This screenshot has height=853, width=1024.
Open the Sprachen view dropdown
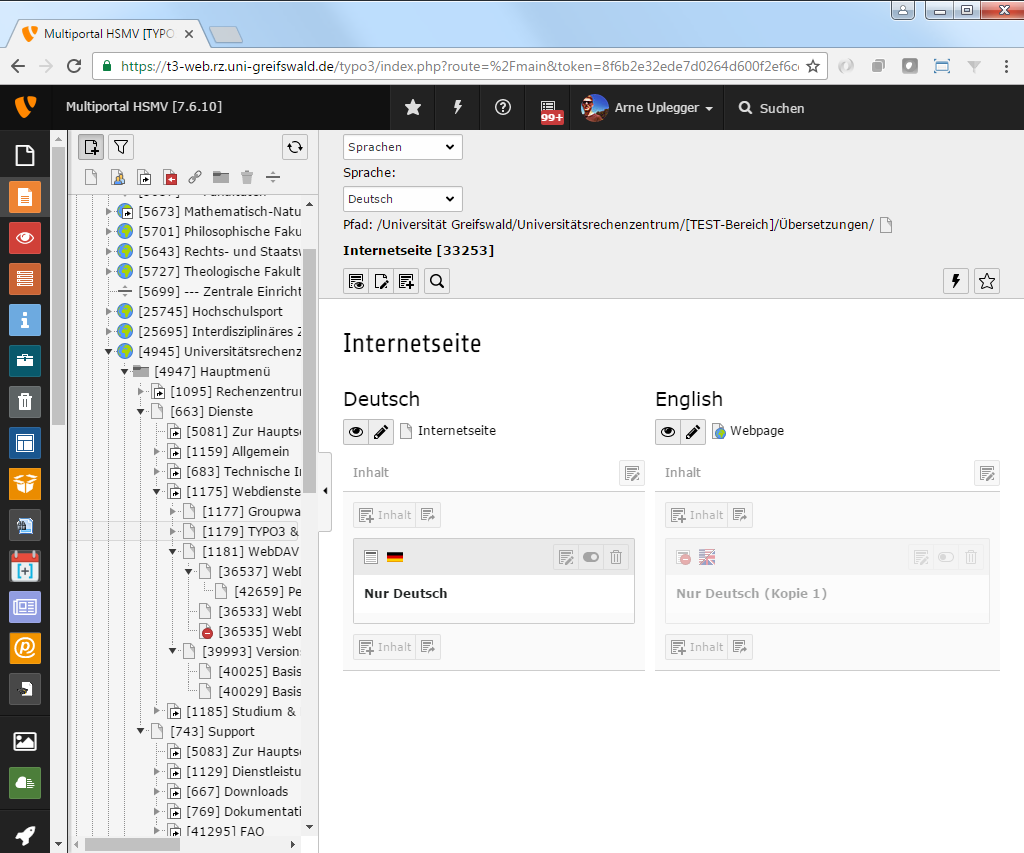tap(402, 147)
